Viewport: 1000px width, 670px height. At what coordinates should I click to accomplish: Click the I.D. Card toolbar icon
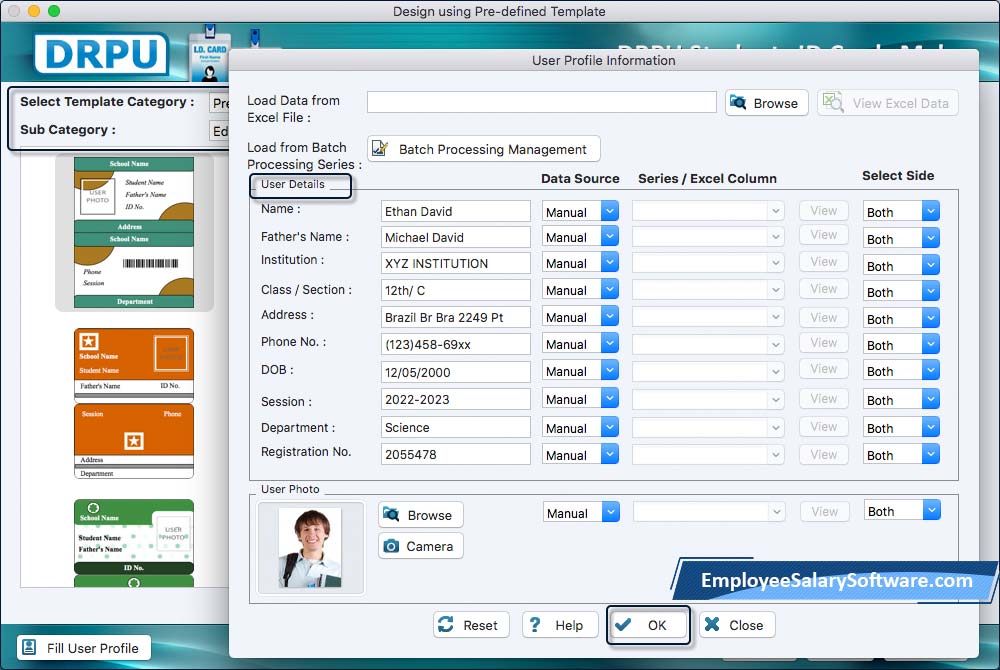click(x=209, y=57)
